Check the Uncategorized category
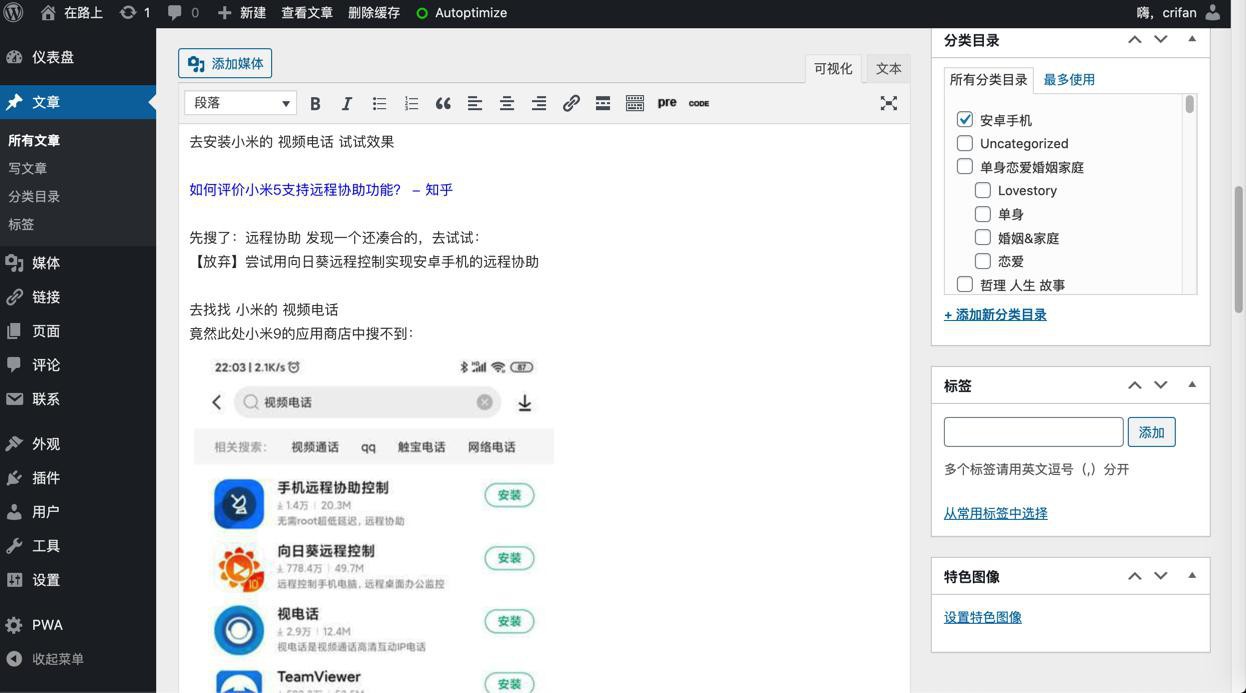Image resolution: width=1246 pixels, height=693 pixels. point(965,143)
